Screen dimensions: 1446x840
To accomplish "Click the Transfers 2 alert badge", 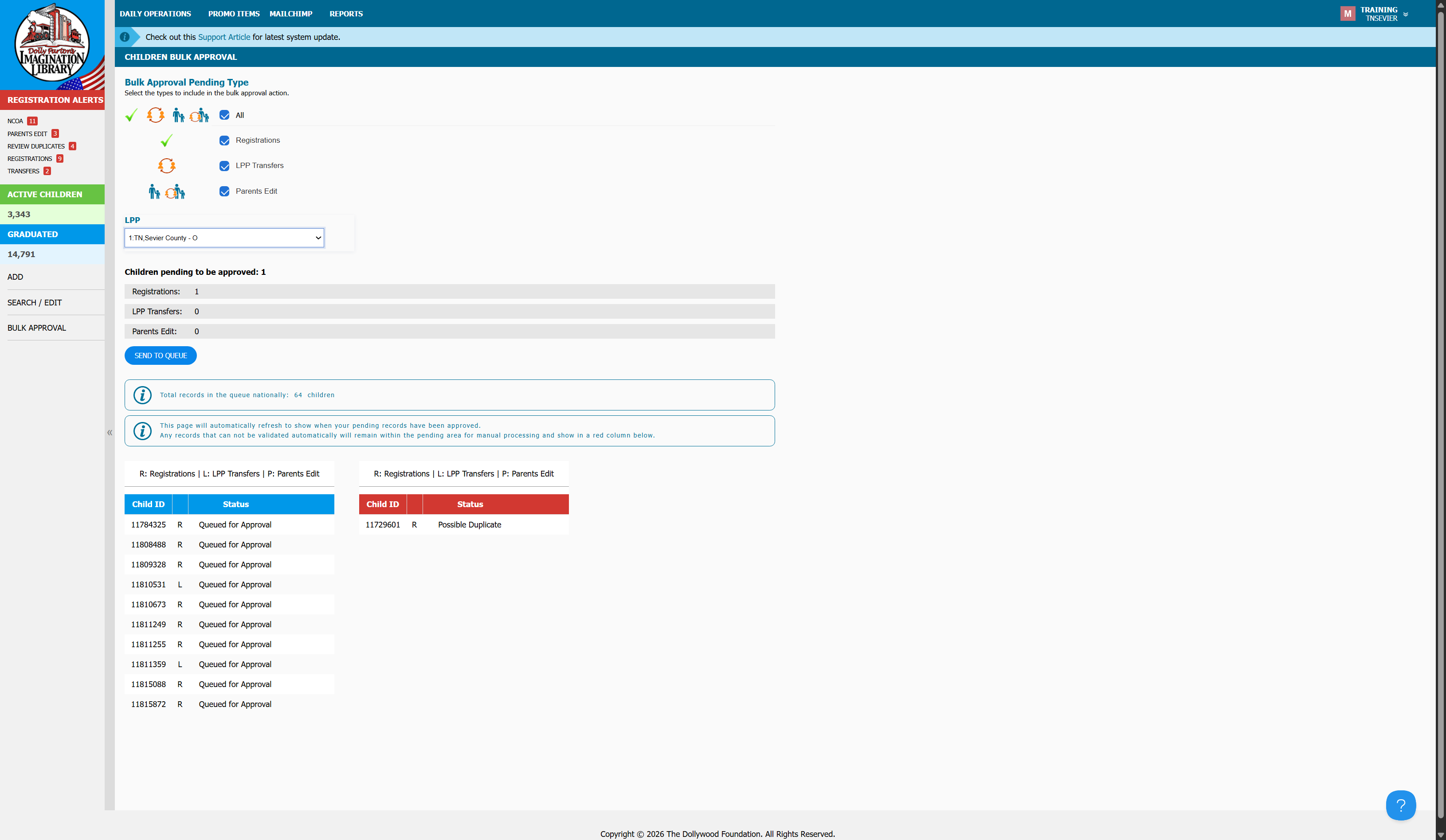I will pyautogui.click(x=47, y=171).
